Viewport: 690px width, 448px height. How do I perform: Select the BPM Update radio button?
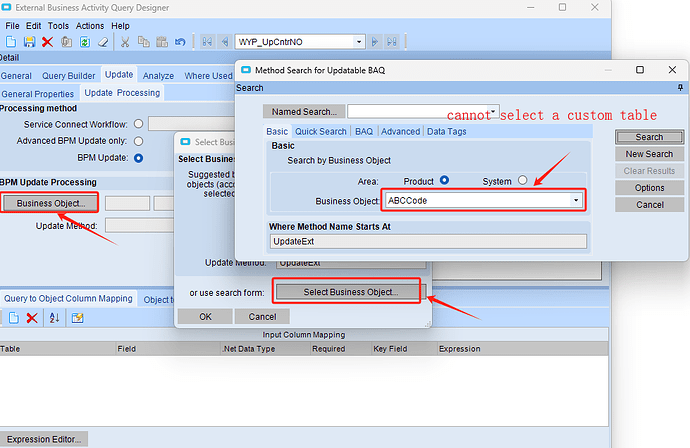[139, 158]
